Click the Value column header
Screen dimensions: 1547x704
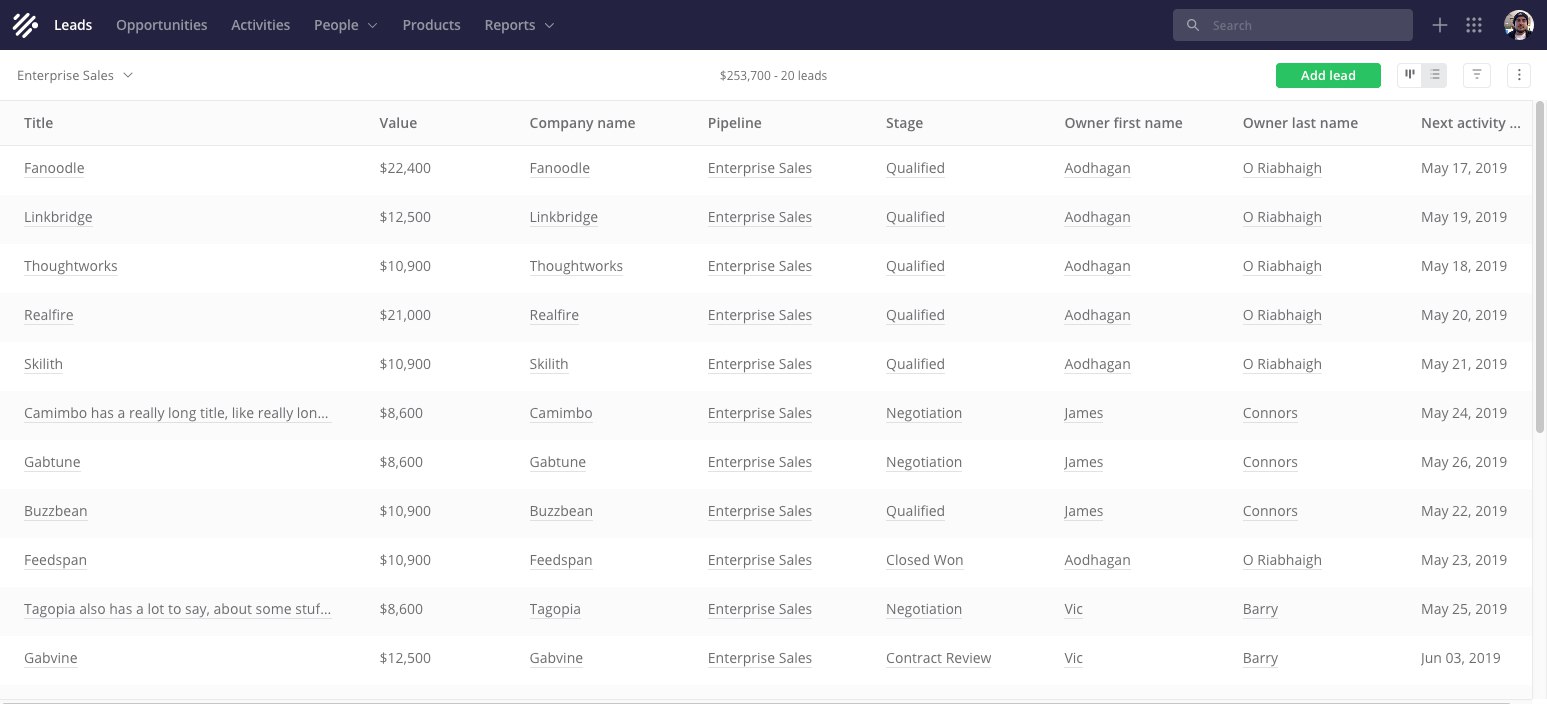(398, 123)
